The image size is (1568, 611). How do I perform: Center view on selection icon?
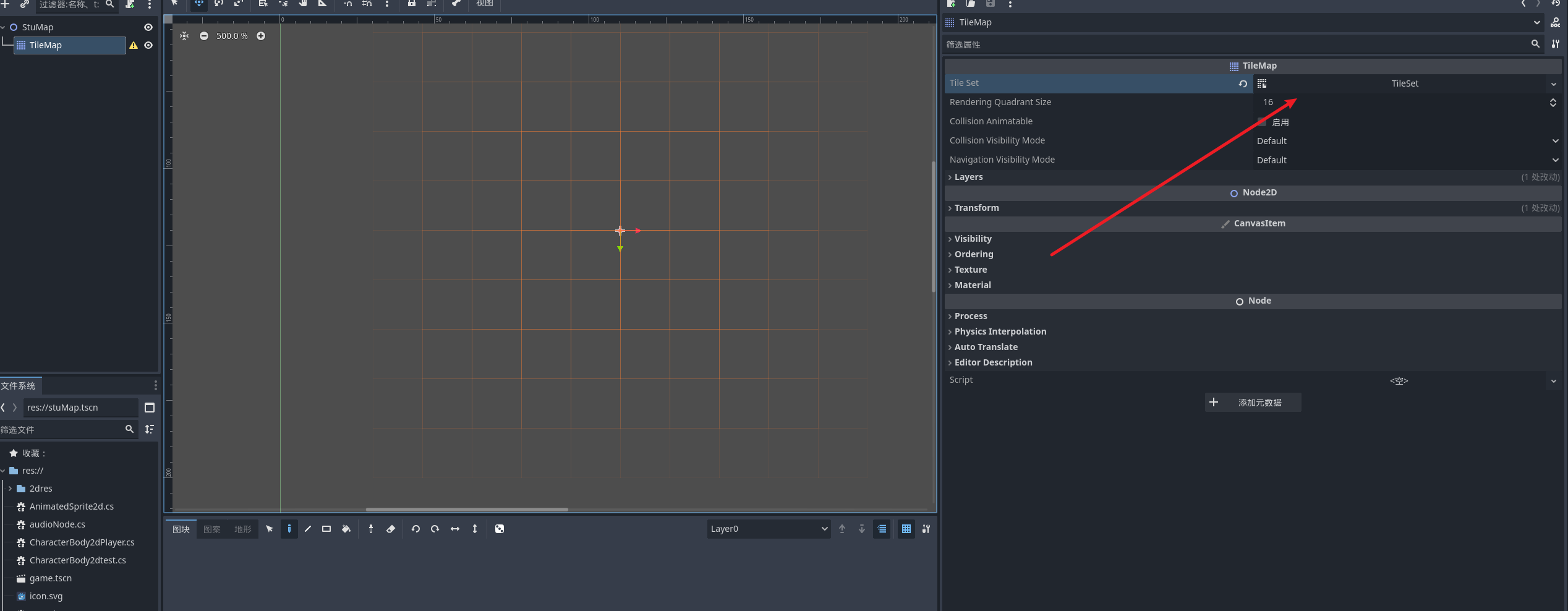coord(184,36)
